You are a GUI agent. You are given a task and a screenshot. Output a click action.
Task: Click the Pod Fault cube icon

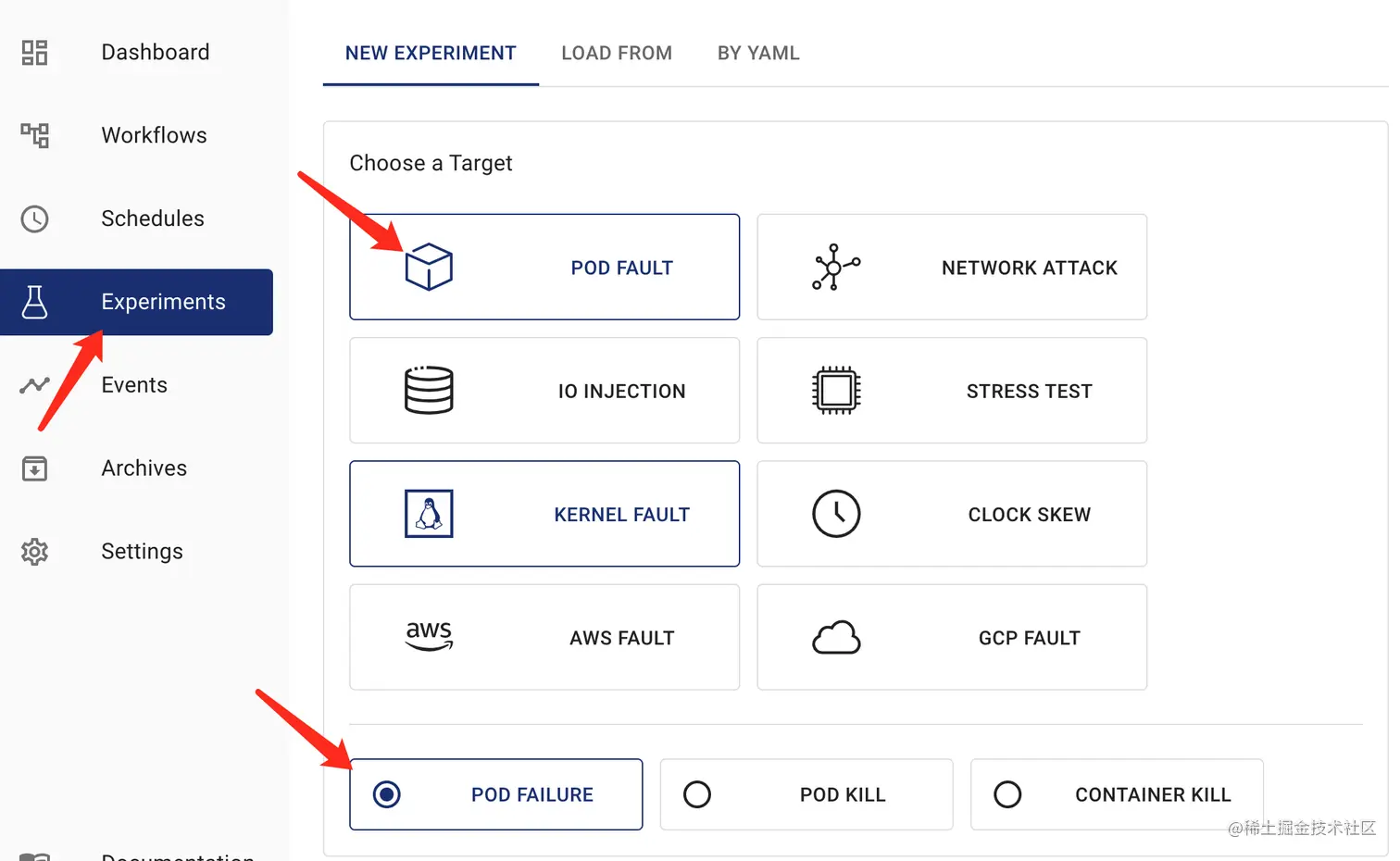tap(429, 267)
